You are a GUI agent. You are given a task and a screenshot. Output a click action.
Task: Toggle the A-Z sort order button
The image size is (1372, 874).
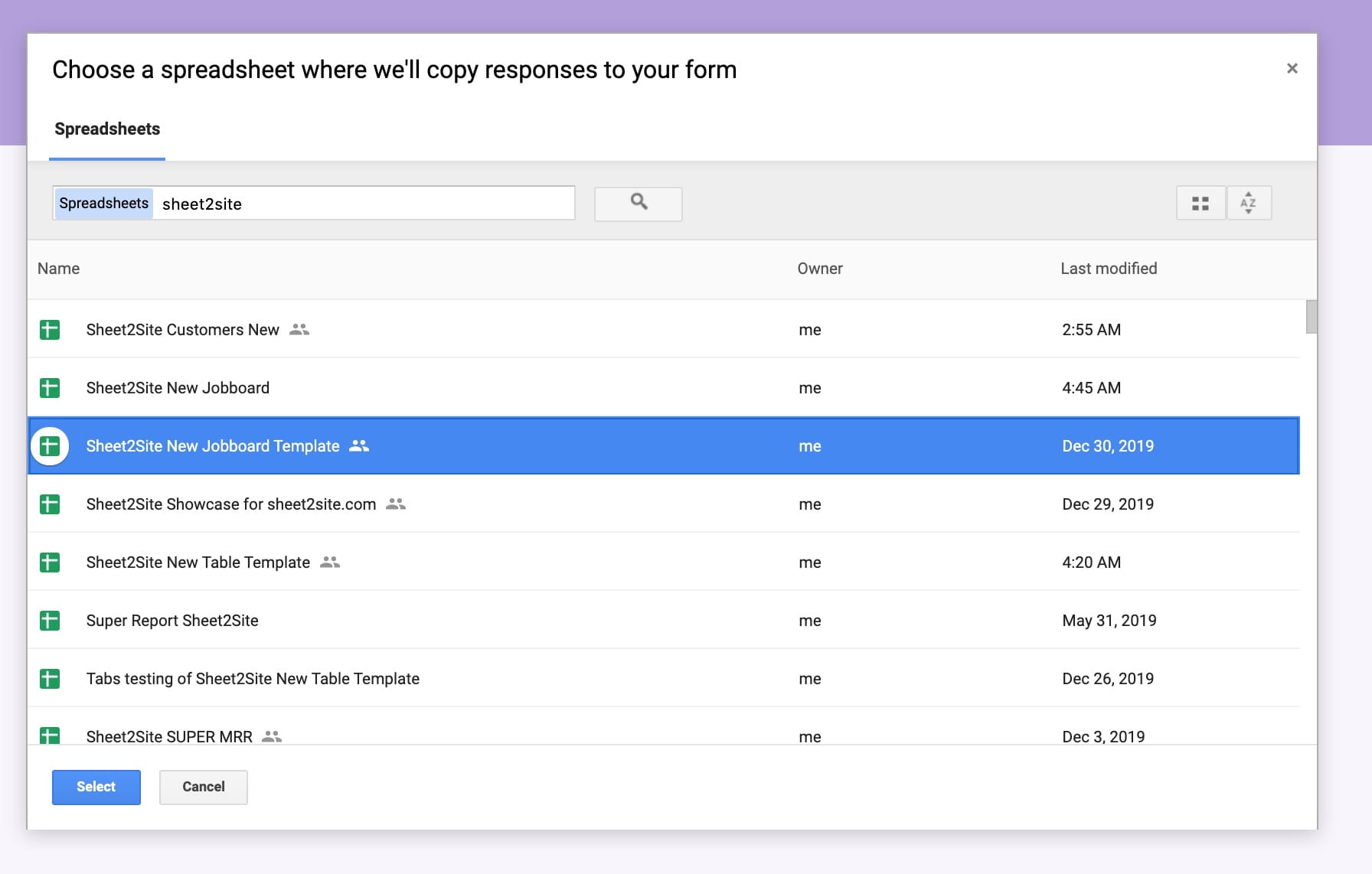(1248, 204)
